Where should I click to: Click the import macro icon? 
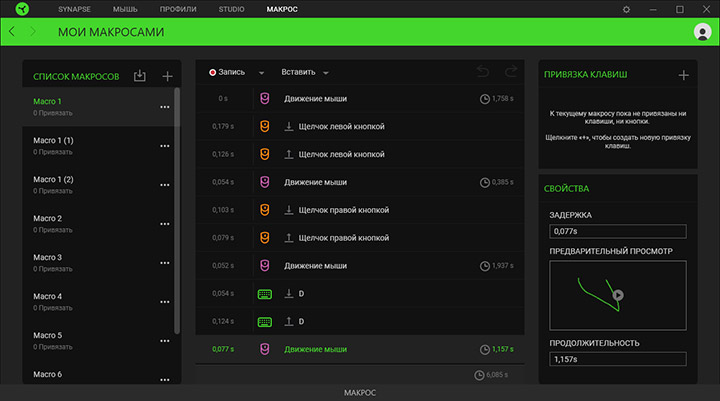click(140, 76)
